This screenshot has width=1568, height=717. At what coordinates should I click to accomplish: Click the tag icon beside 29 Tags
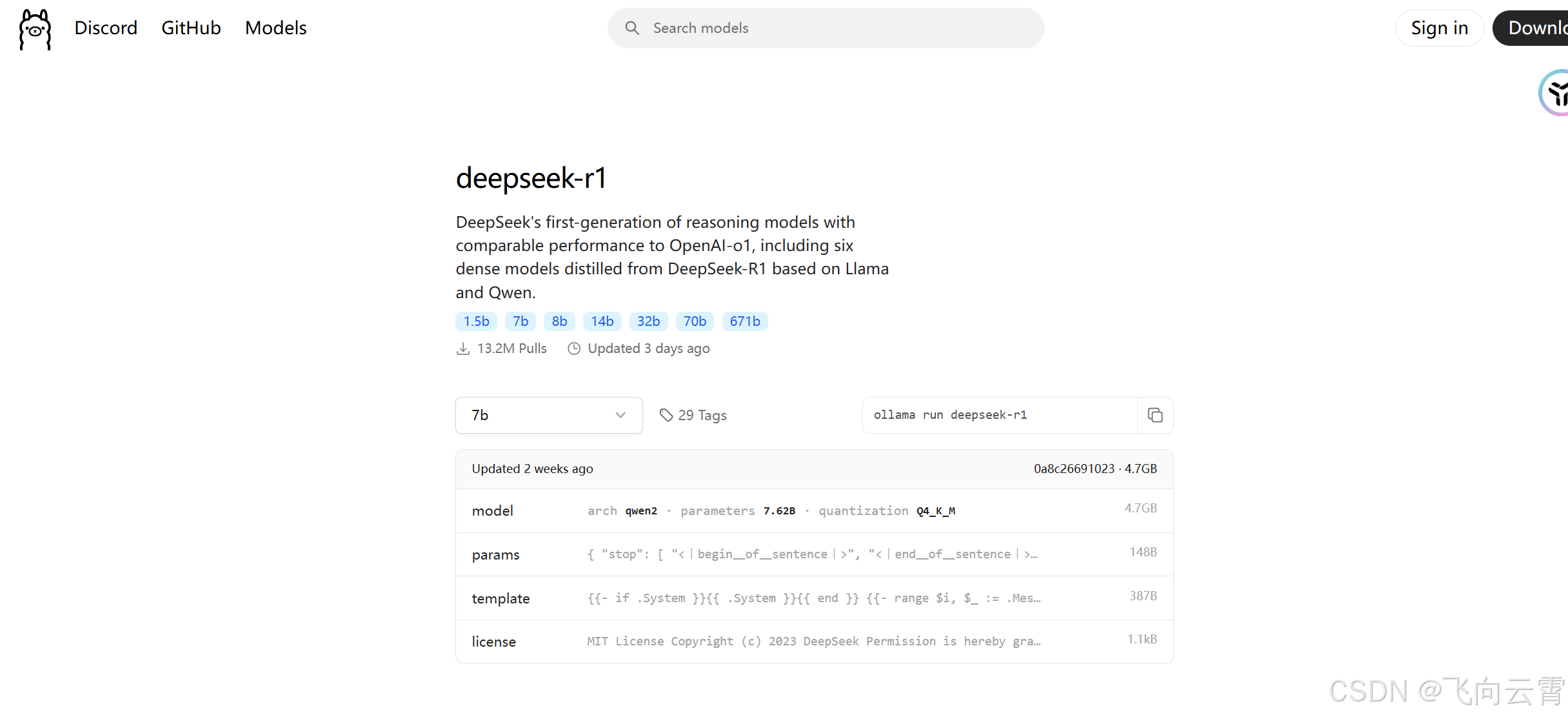pyautogui.click(x=666, y=415)
